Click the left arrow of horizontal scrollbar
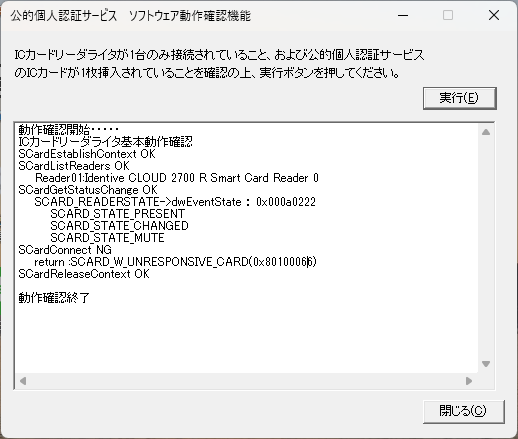The image size is (518, 439). click(x=23, y=381)
